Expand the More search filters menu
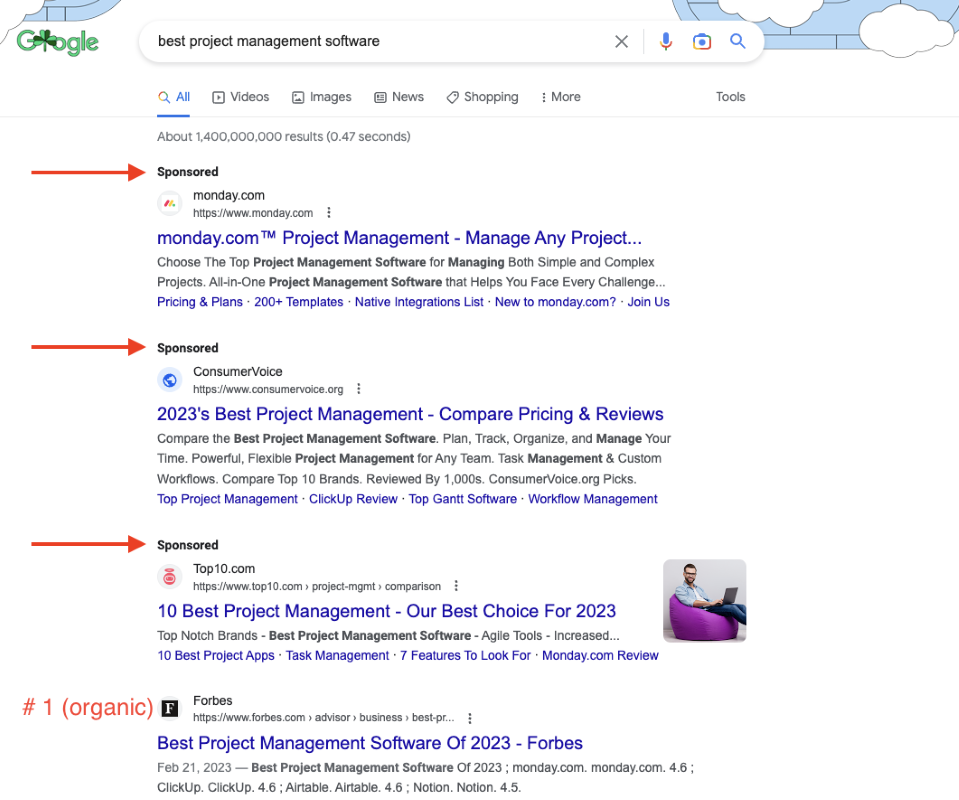This screenshot has width=959, height=800. 561,97
